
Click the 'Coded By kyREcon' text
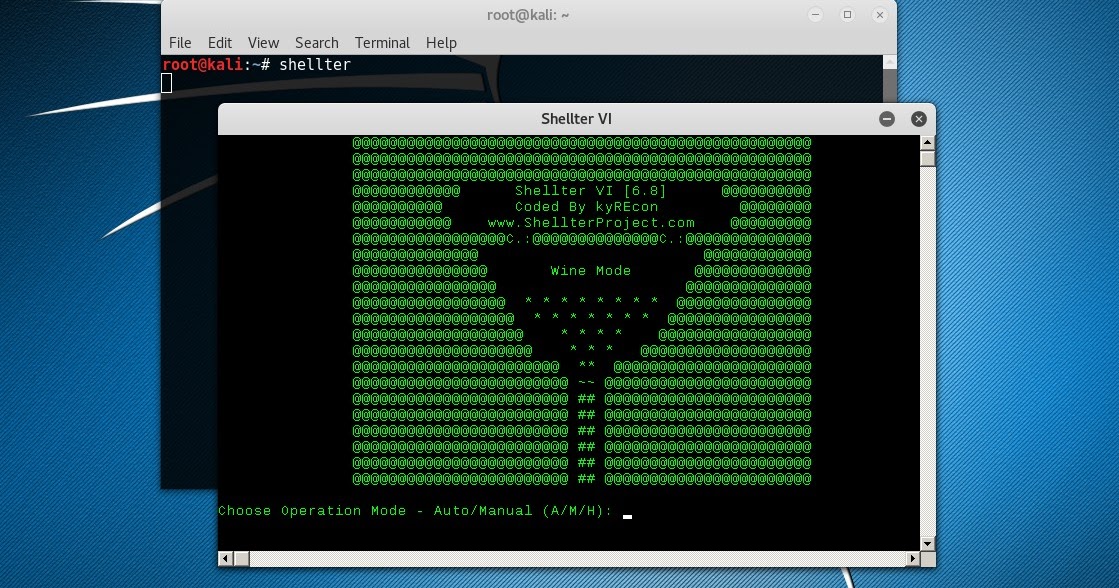587,207
